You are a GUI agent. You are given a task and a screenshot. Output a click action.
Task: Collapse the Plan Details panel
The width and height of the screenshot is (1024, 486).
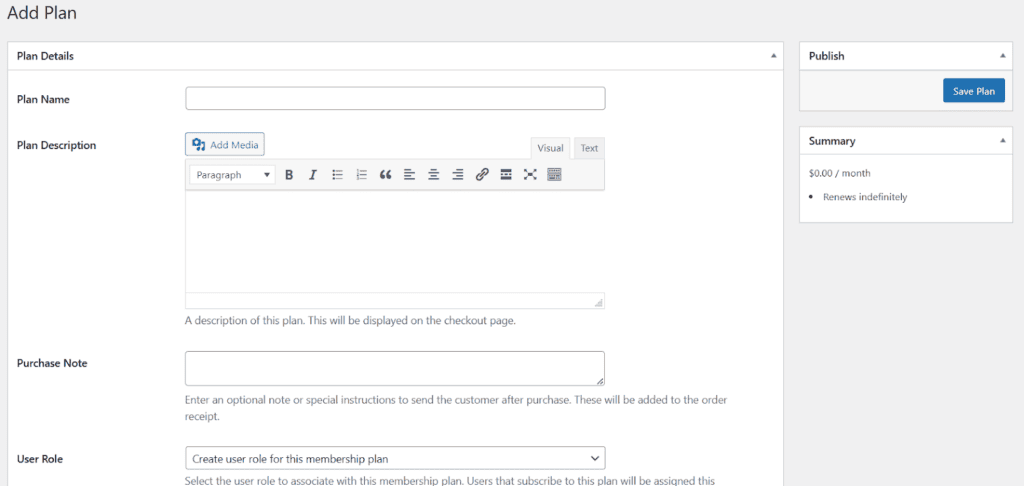[x=773, y=56]
